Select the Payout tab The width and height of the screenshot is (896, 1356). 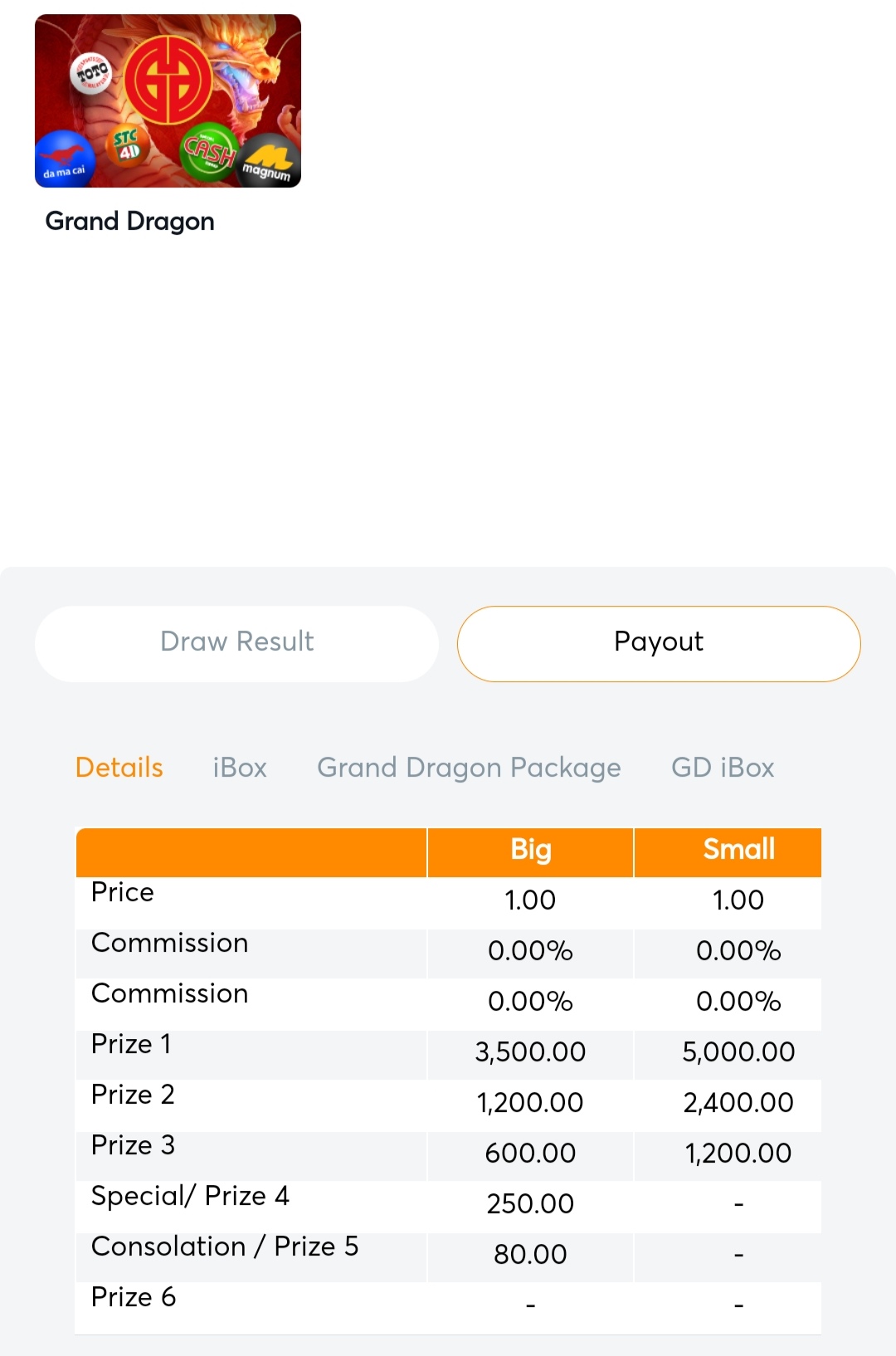[x=659, y=642]
